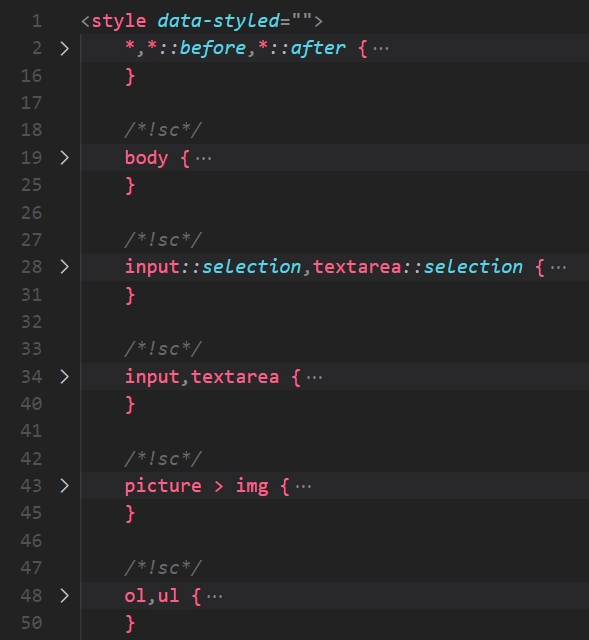589x640 pixels.
Task: Click the fold ellipsis after picture > img {
Action: click(x=303, y=487)
